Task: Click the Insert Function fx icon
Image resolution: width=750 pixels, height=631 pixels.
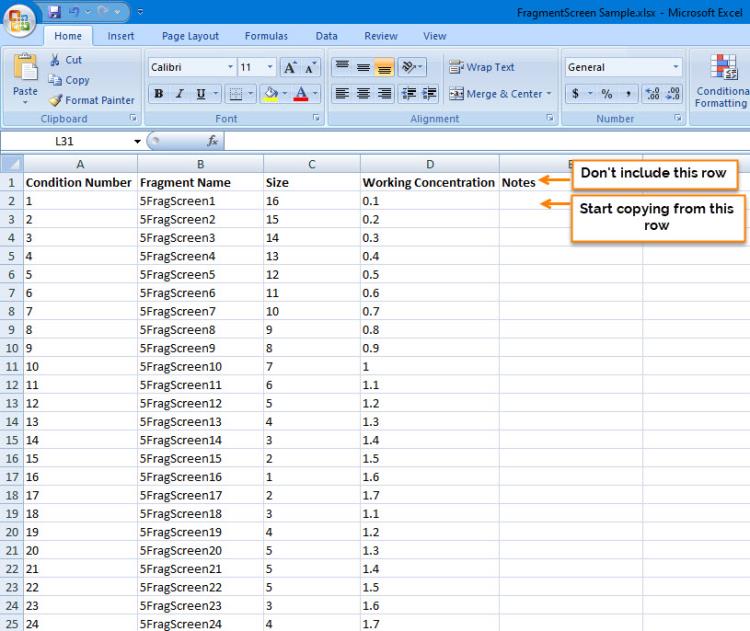Action: [213, 142]
